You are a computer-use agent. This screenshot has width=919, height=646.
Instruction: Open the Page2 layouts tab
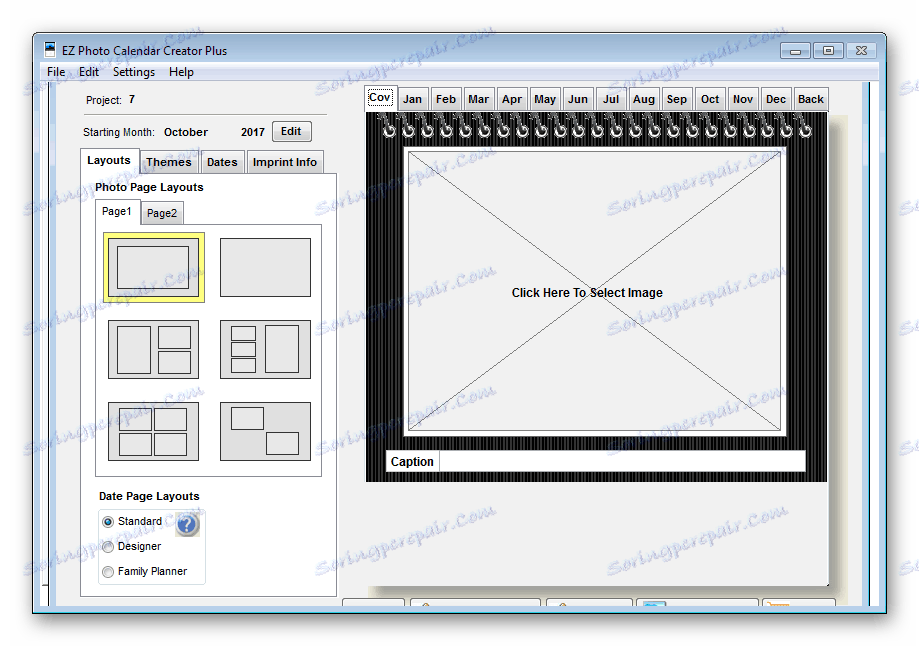click(x=162, y=213)
